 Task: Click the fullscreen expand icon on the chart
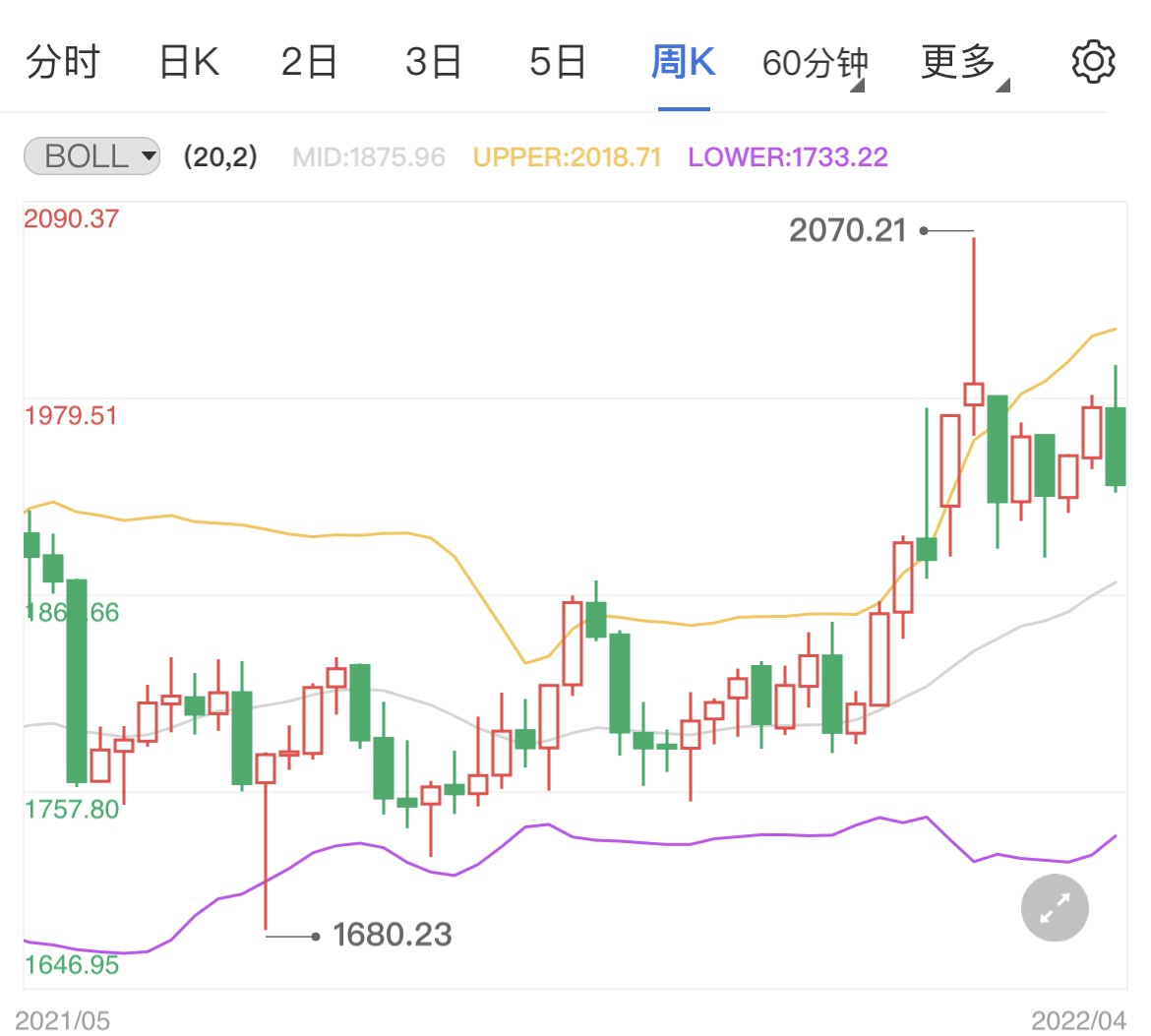[1054, 907]
